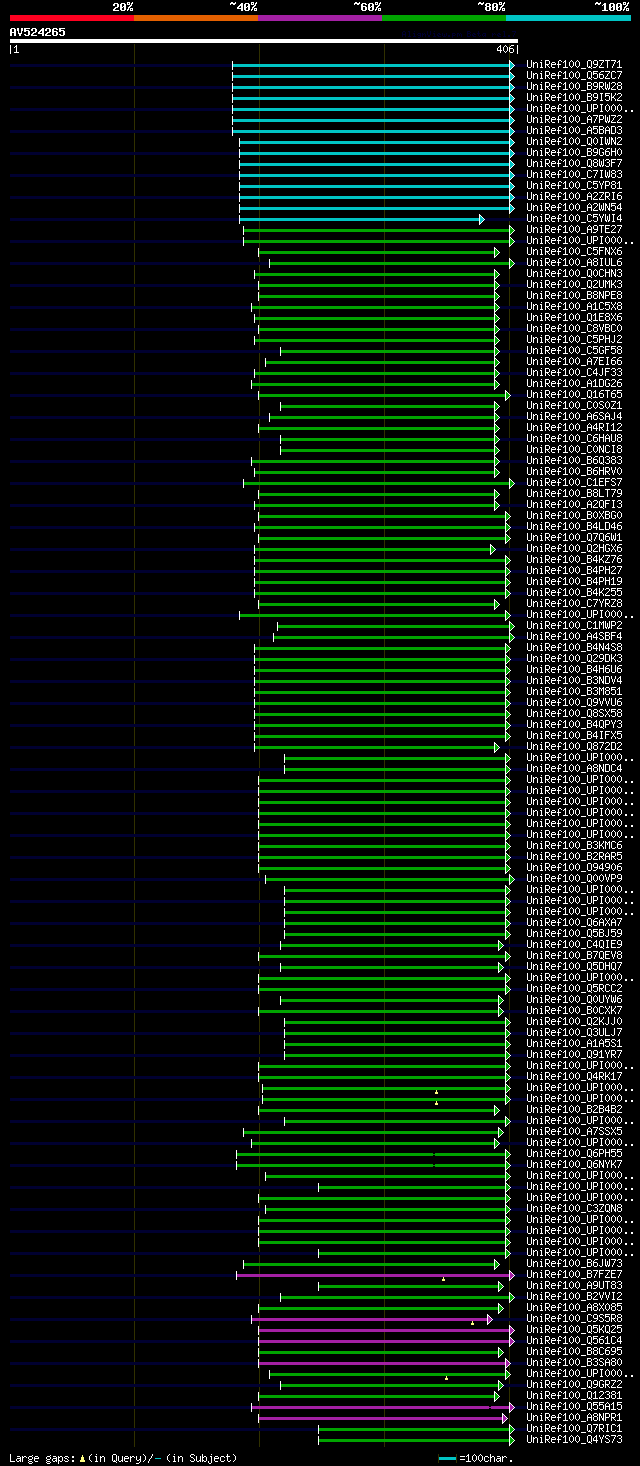Click the cyan ~100% identity legend segment
Screen dimensions: 640x1466
(568, 17)
